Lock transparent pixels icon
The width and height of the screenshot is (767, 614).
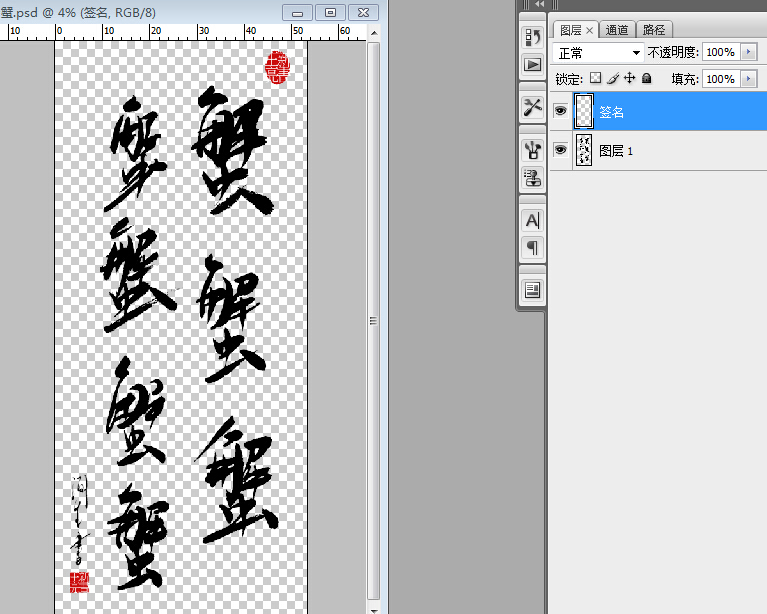[x=595, y=78]
